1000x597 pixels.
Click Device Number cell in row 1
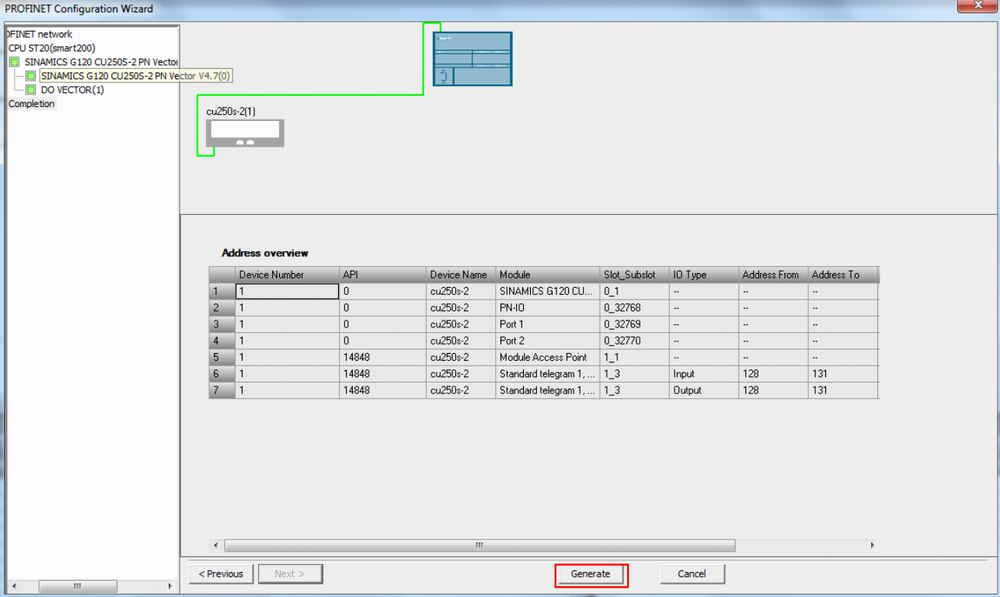[x=287, y=291]
